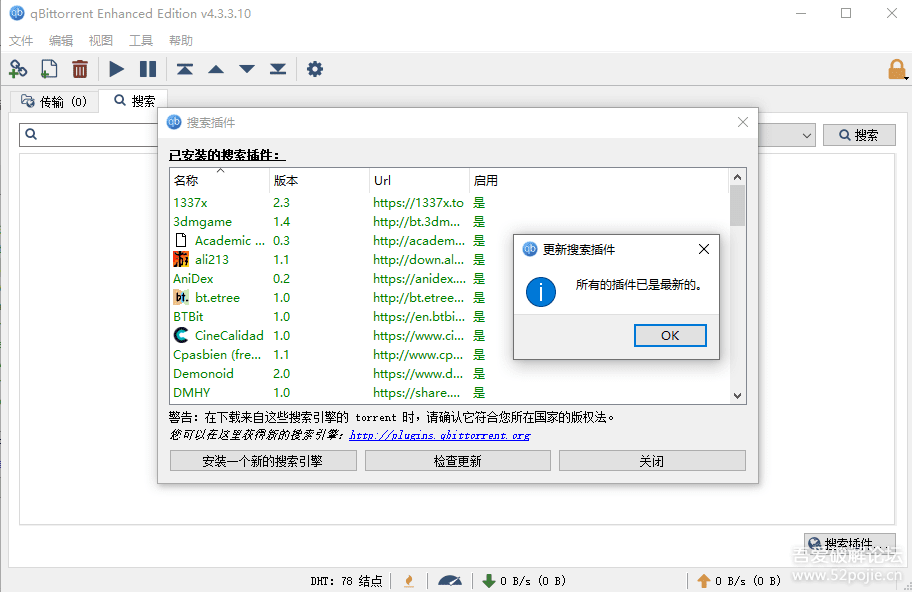Click OK in update plugins dialog
The image size is (912, 592).
tap(670, 336)
